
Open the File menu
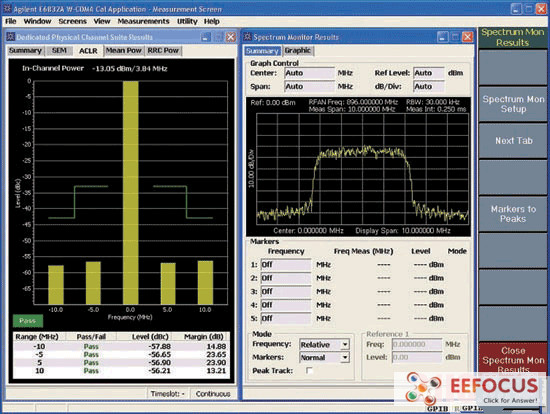pyautogui.click(x=11, y=21)
